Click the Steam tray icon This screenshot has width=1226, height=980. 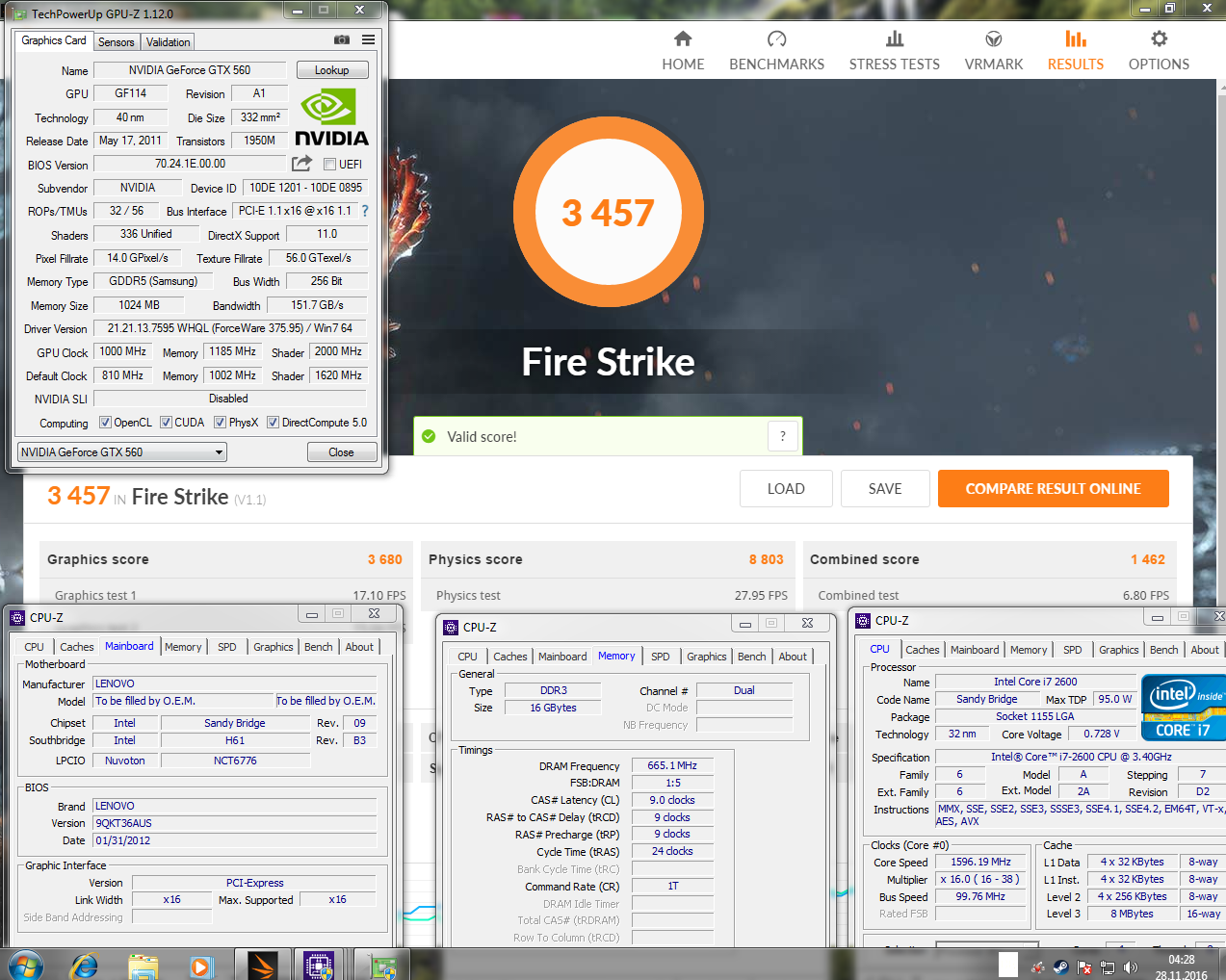[x=1060, y=967]
